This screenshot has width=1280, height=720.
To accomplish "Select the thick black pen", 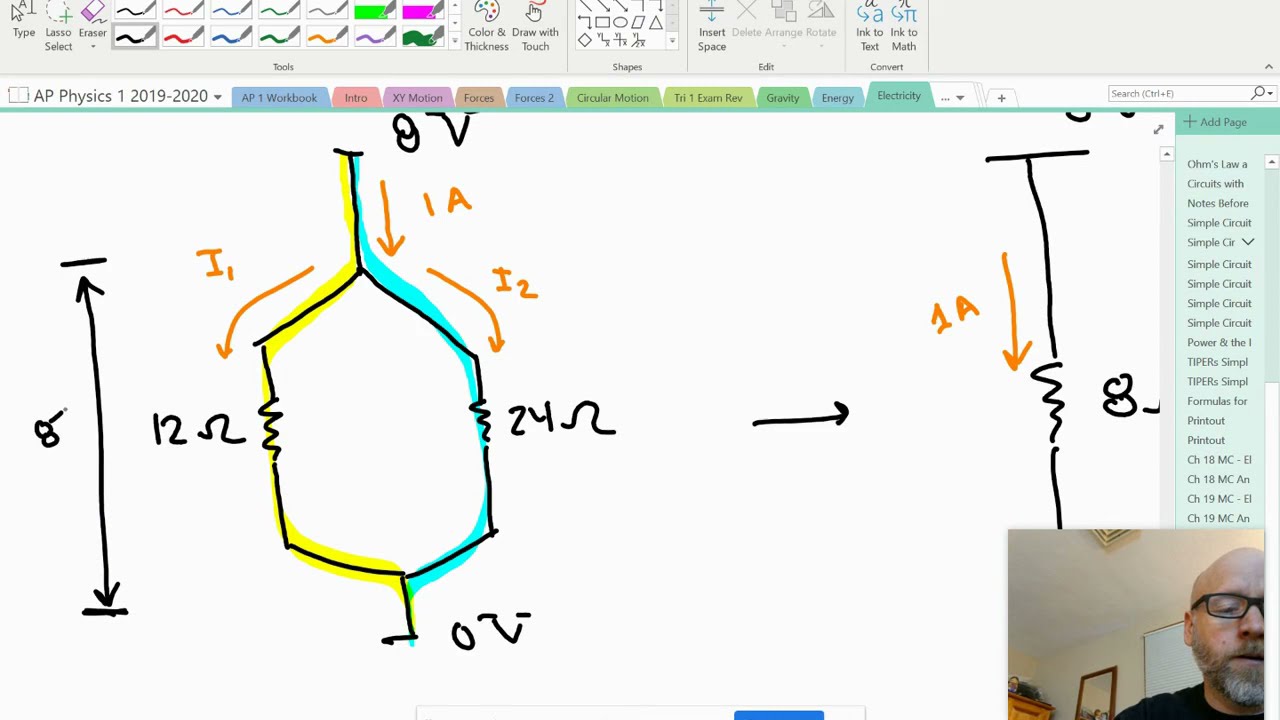I will [134, 38].
